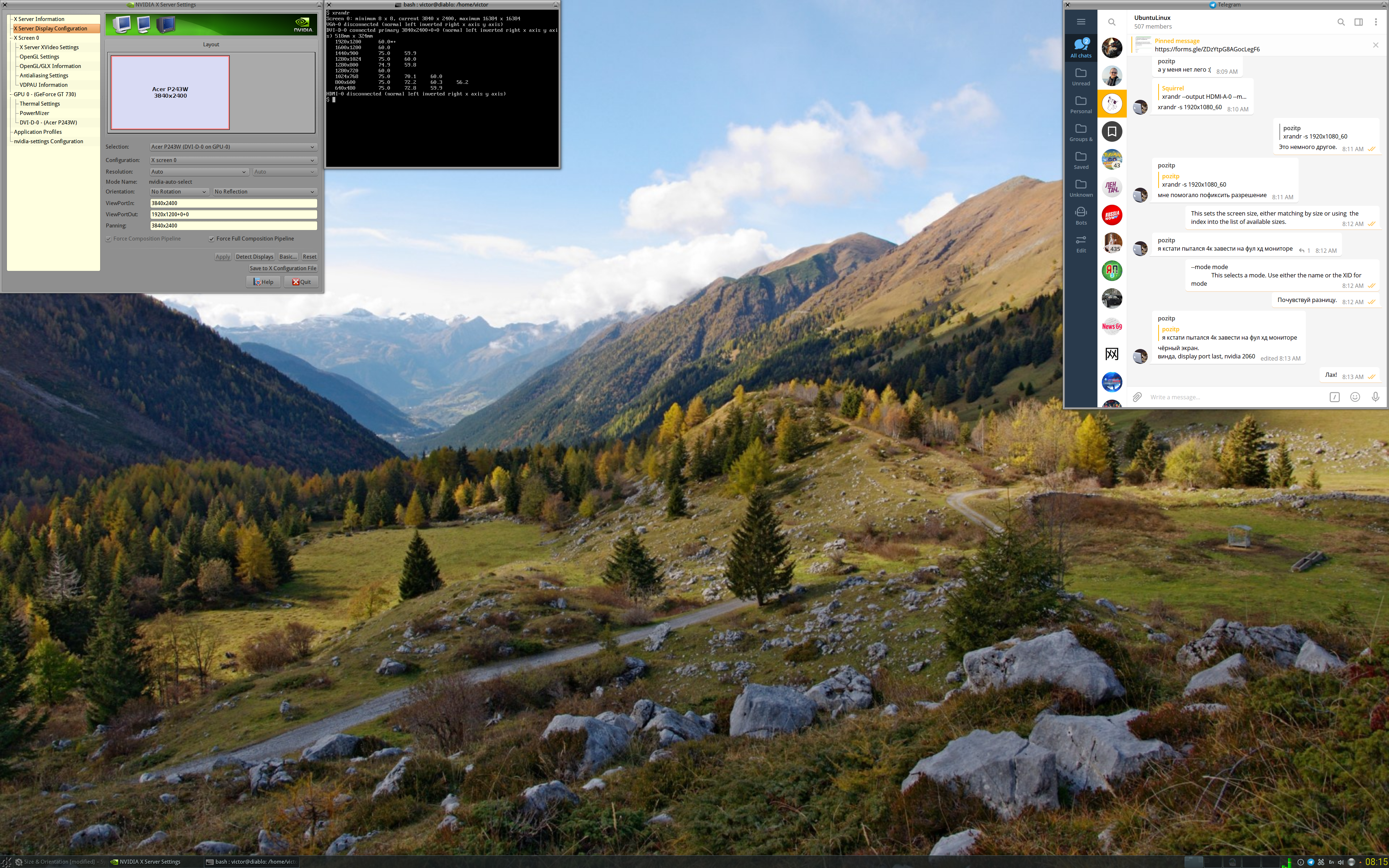Viewport: 1389px width, 868px height.
Task: Open the pinned forms.gle link
Action: click(1207, 50)
